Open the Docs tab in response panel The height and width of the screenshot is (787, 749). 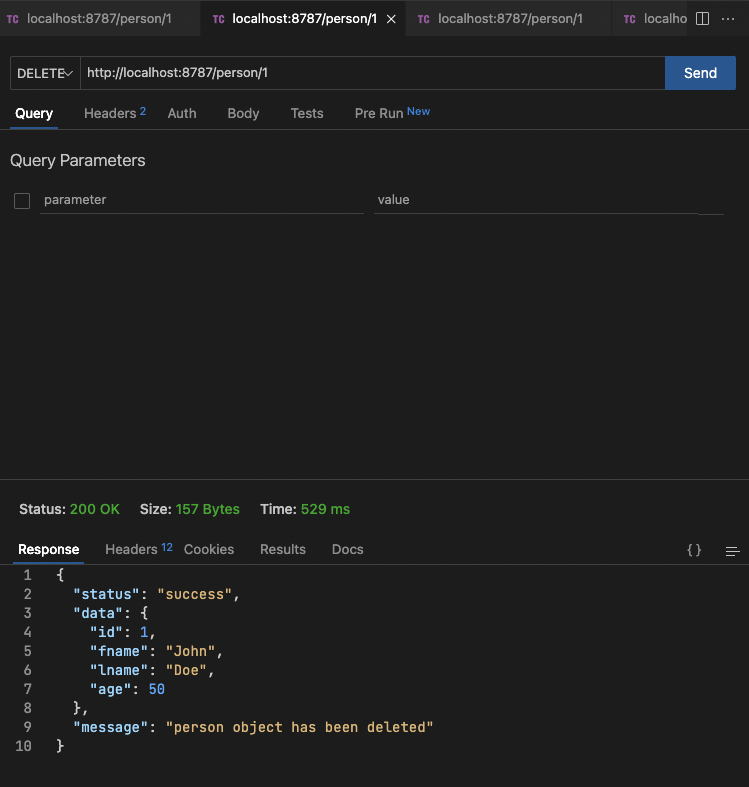click(348, 549)
